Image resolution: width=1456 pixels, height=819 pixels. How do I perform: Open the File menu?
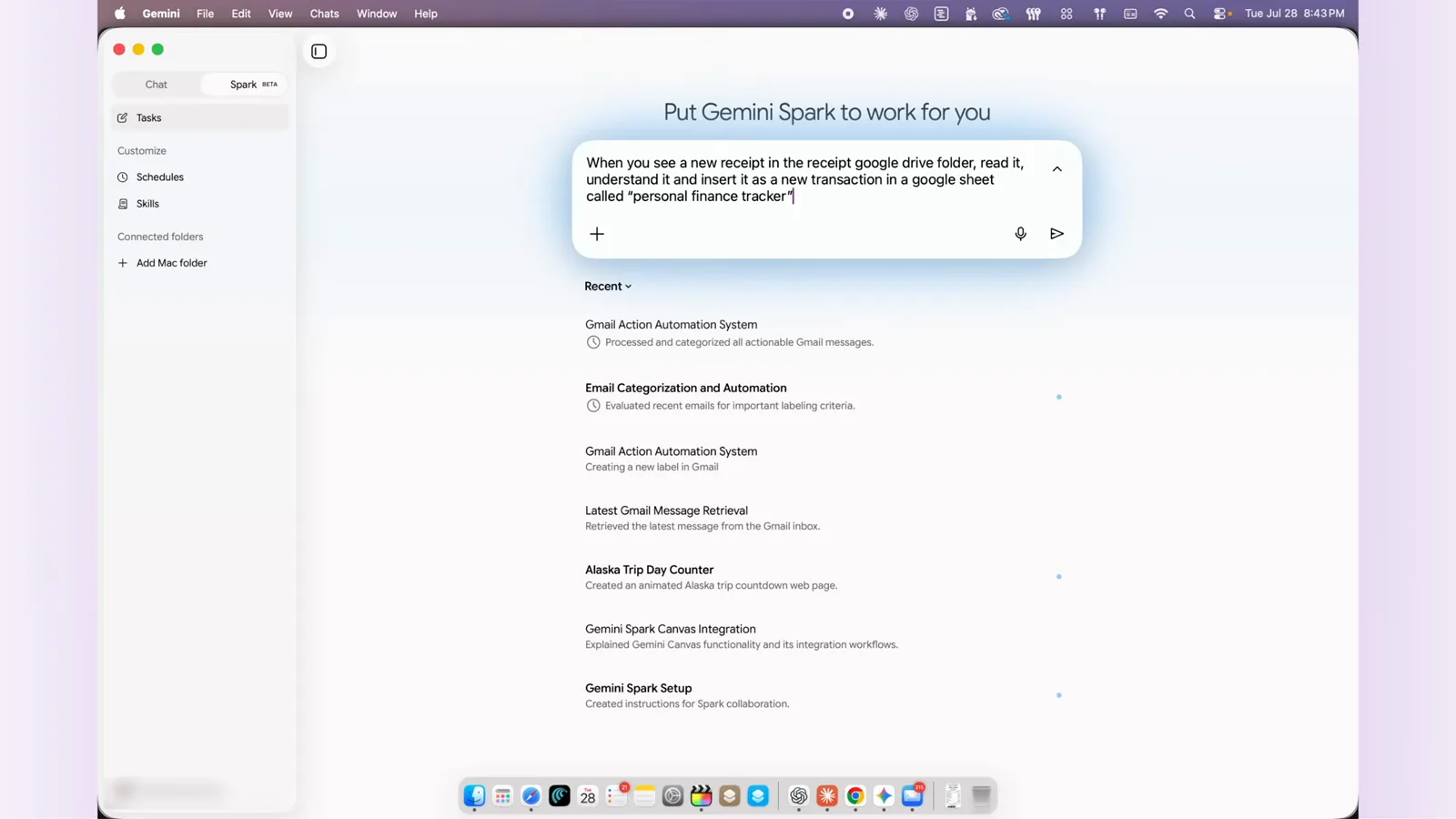pos(205,14)
